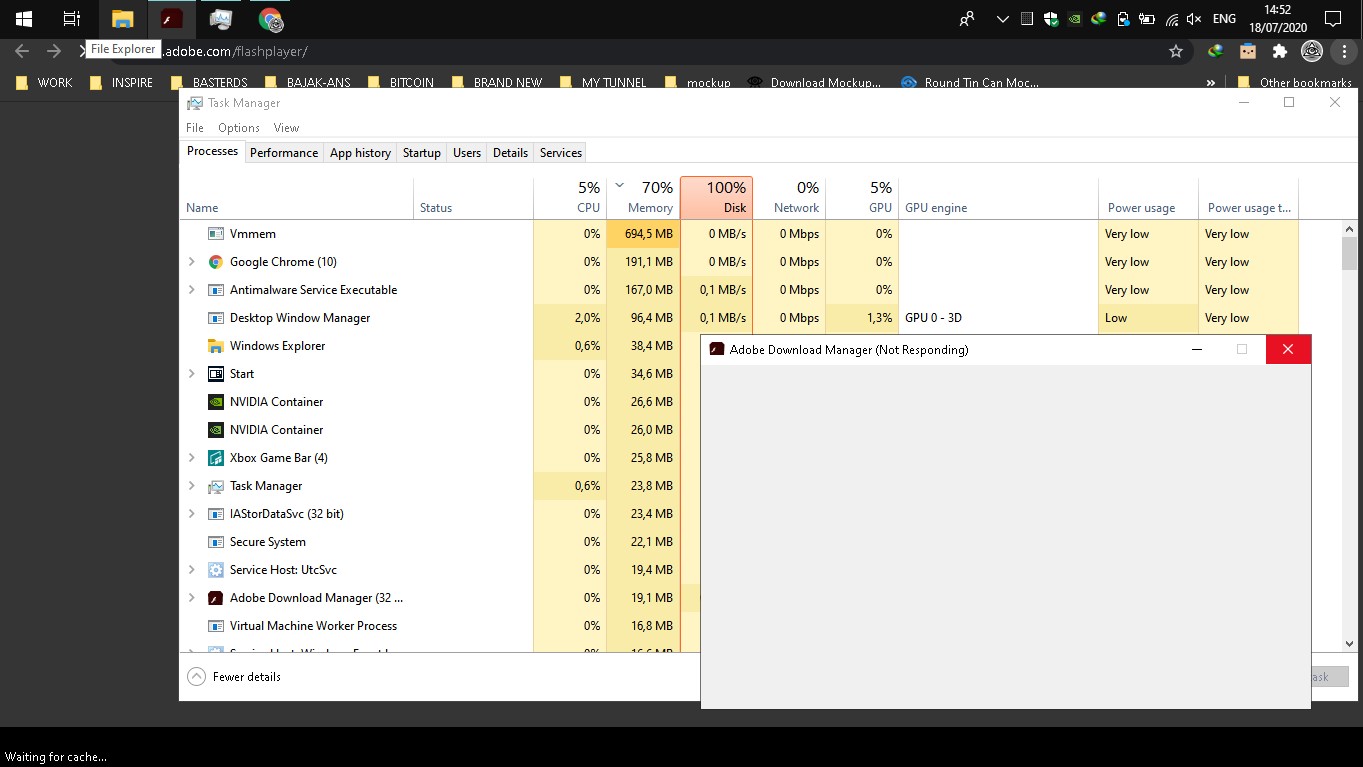
Task: Open the Chrome Extensions puzzle icon
Action: tap(1280, 51)
